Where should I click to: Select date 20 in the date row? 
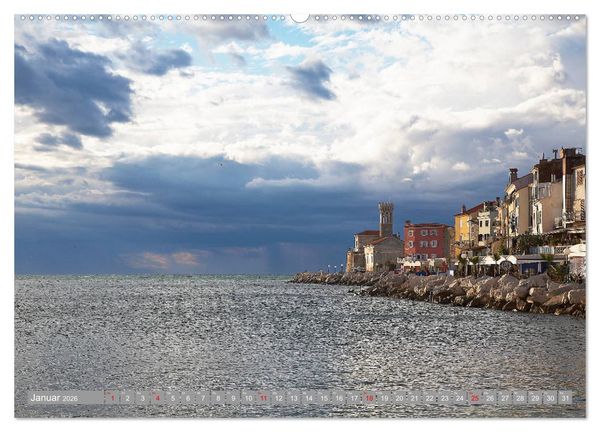[399, 398]
